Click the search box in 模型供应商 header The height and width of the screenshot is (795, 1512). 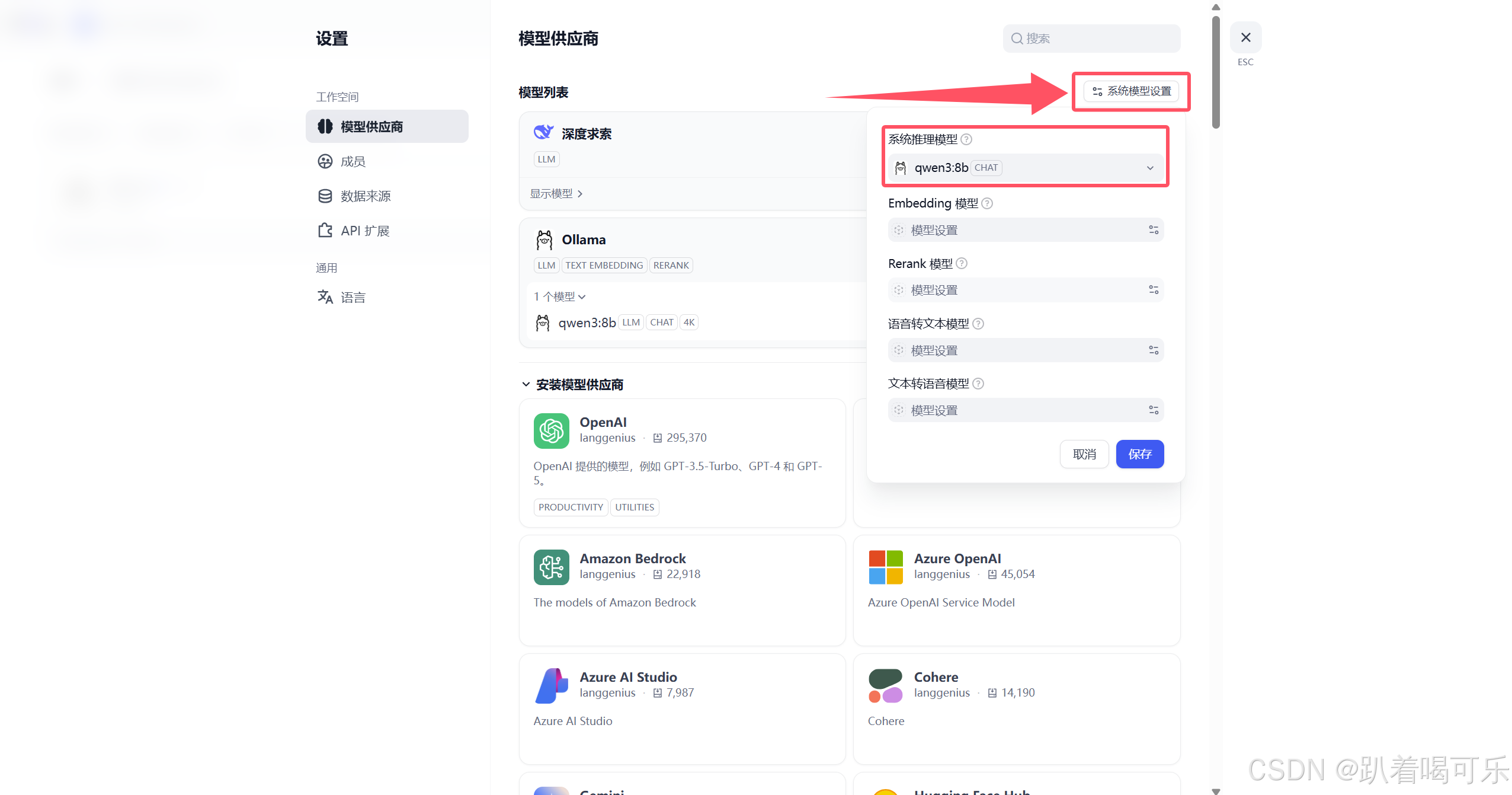point(1091,39)
